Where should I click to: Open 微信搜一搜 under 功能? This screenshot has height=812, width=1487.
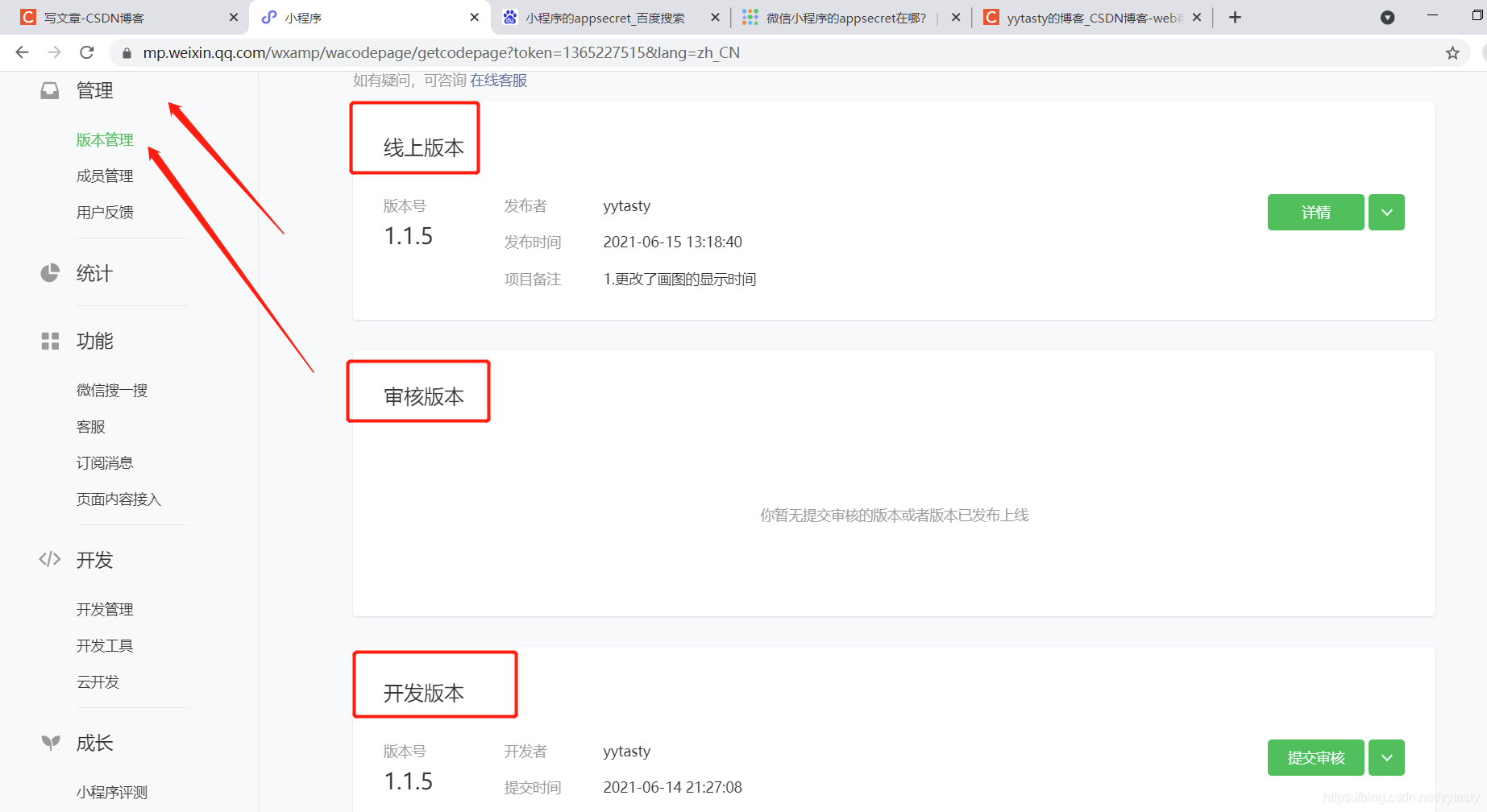112,390
